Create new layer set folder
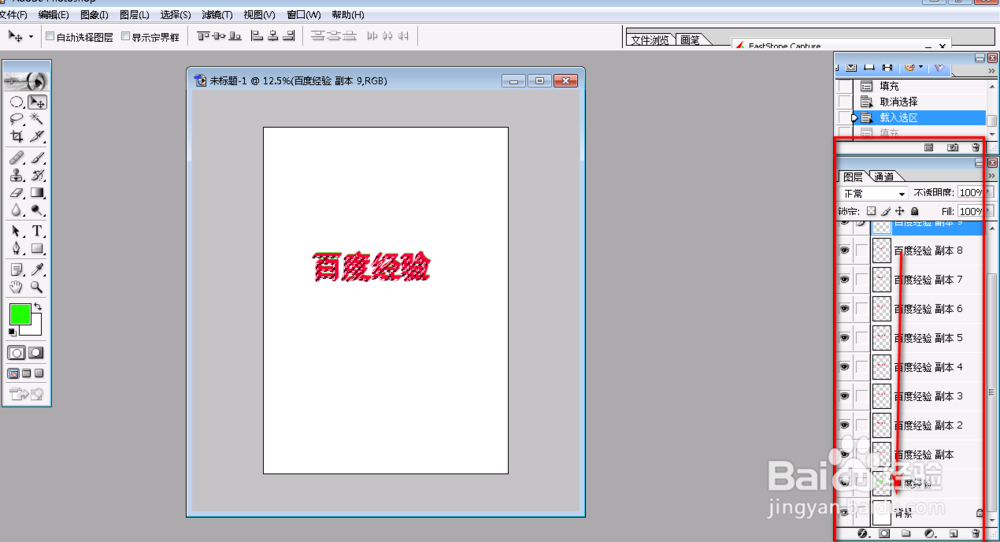Viewport: 1000px width, 542px height. tap(906, 533)
